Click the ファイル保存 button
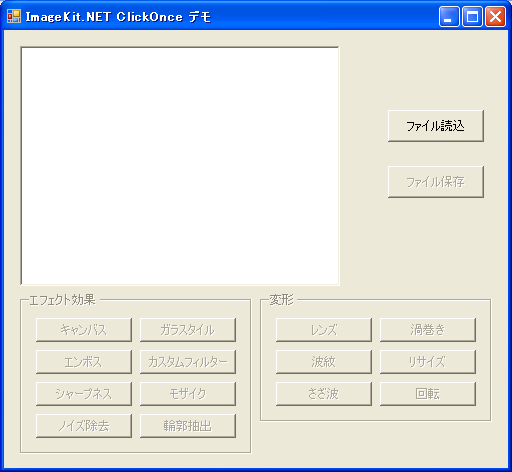This screenshot has width=512, height=472. pos(436,182)
